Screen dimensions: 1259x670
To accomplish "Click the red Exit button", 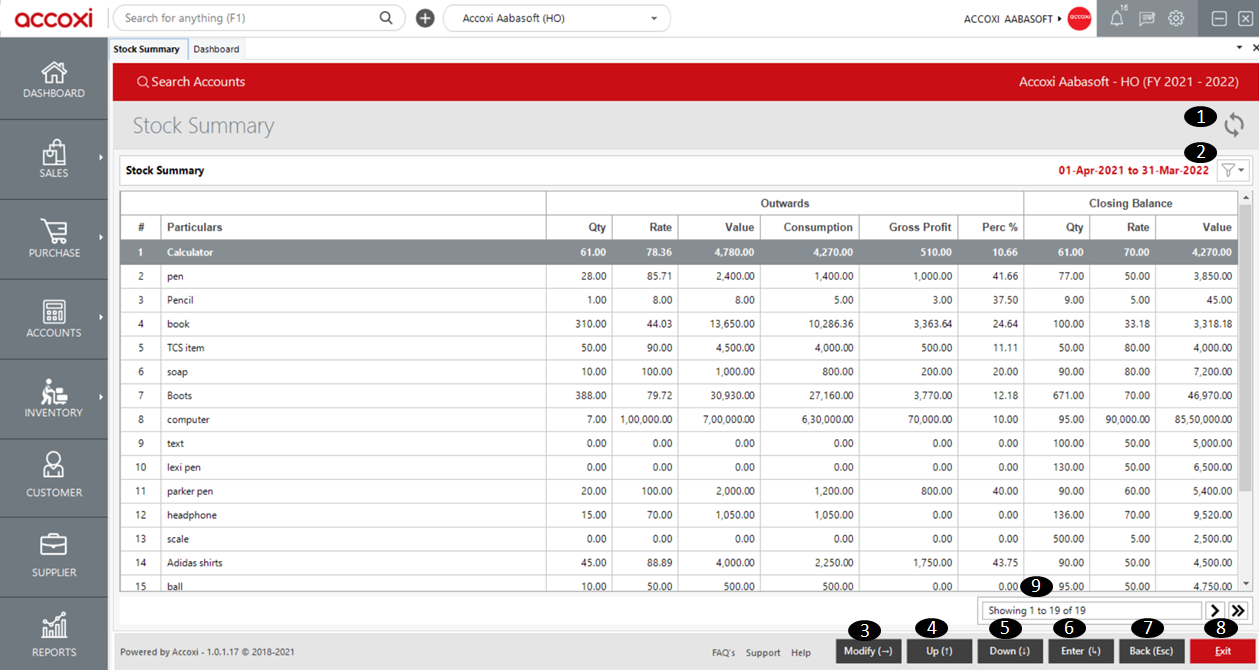I will pyautogui.click(x=1223, y=651).
